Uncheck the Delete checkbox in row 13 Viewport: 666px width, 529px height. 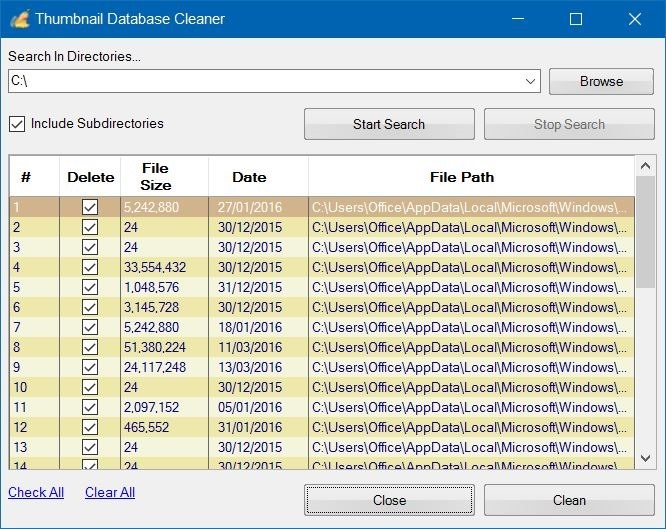90,447
